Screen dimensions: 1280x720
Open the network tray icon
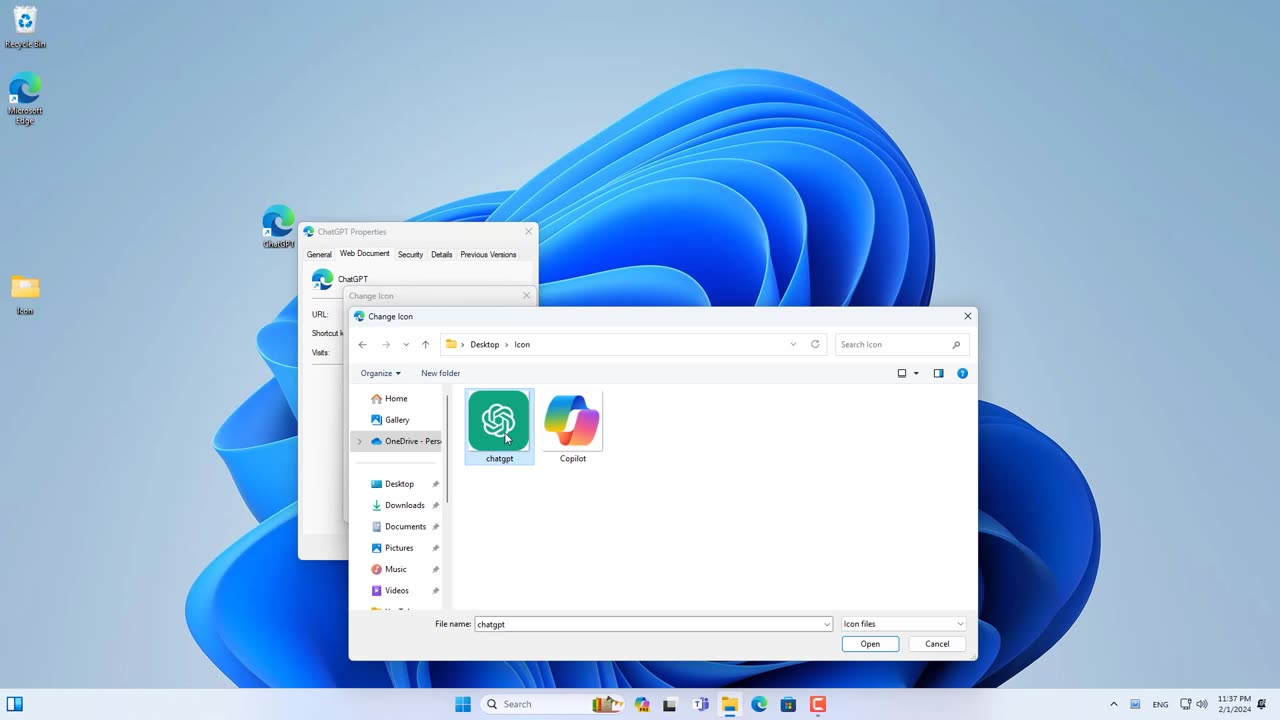(1186, 704)
